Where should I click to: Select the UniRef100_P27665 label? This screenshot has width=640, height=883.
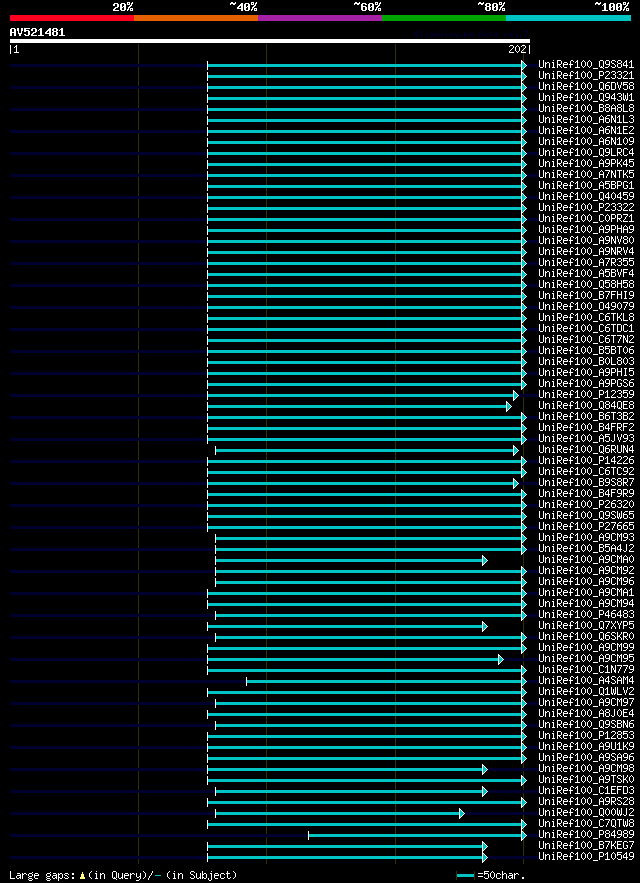click(x=586, y=526)
